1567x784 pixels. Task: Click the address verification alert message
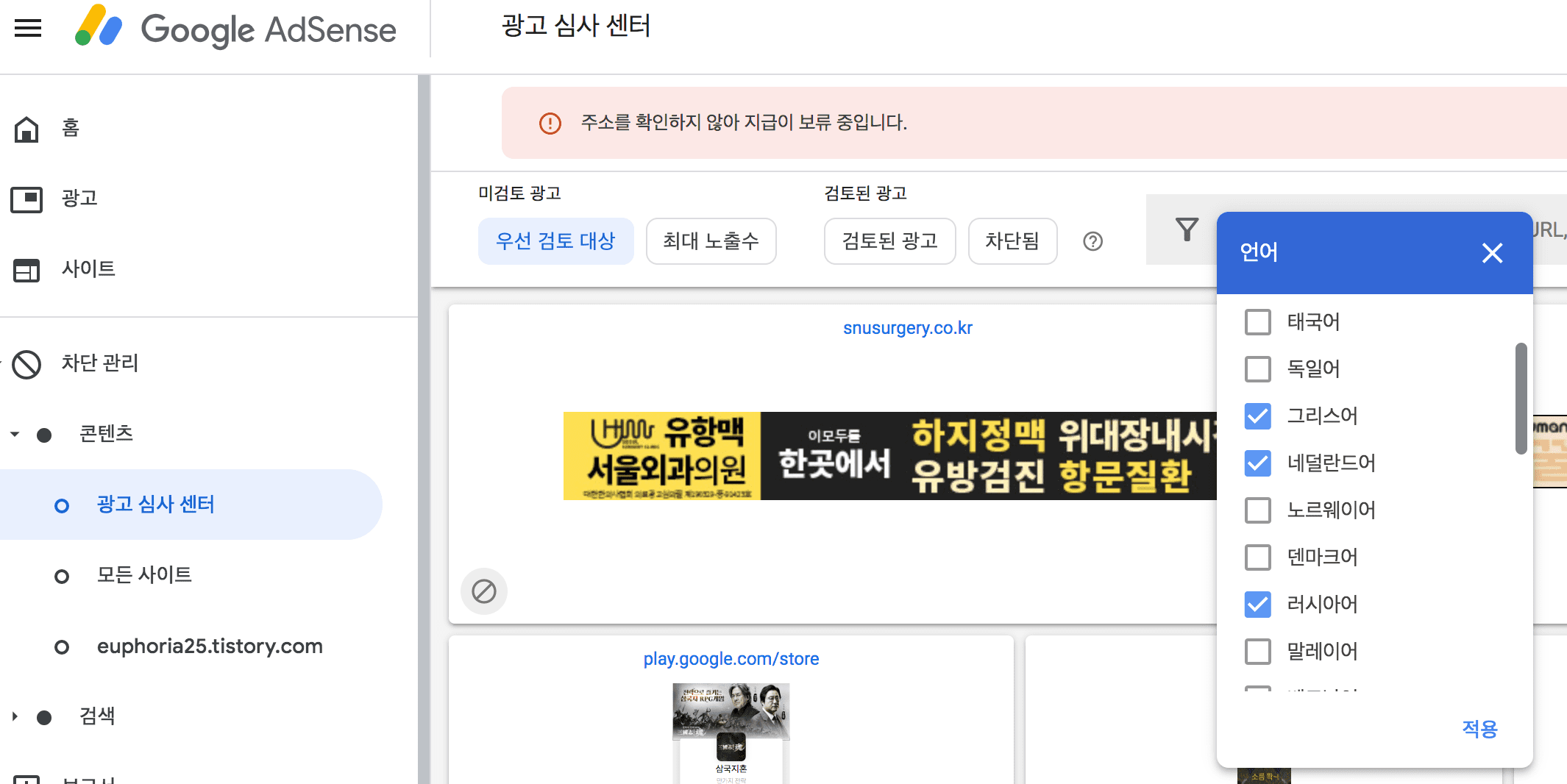coord(744,122)
